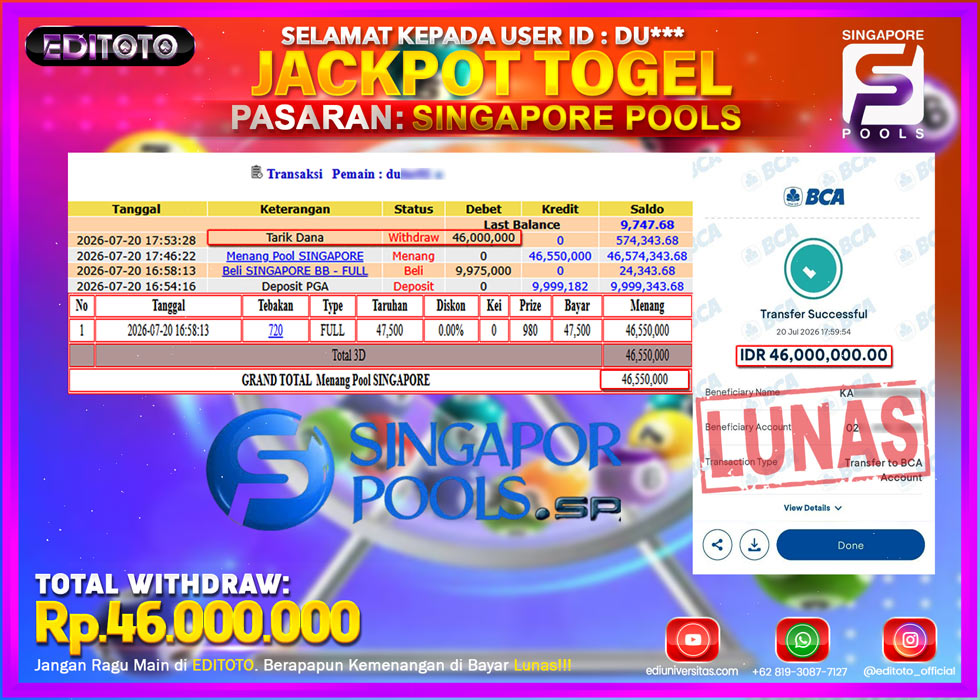Click the Saldo column header
Image resolution: width=980 pixels, height=700 pixels.
[647, 209]
